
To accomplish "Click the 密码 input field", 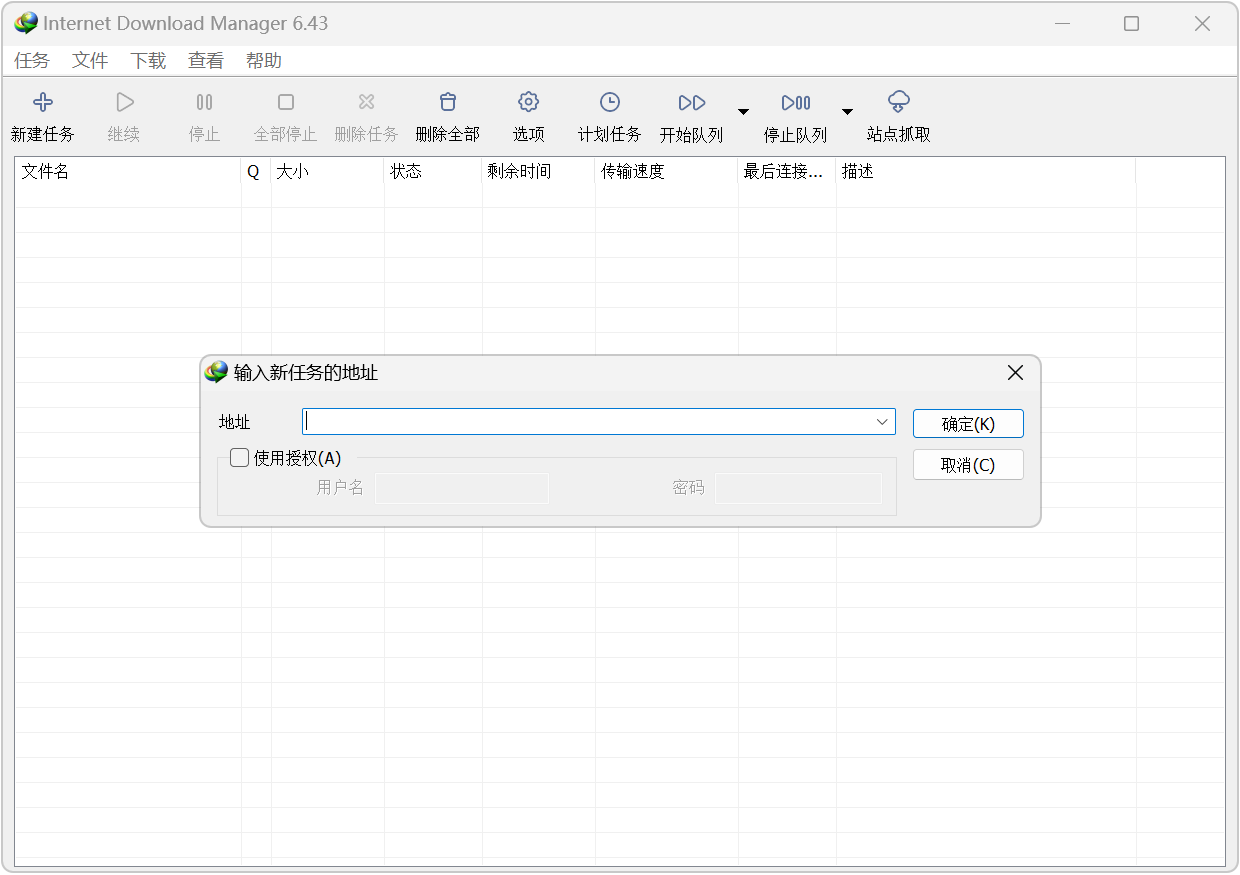I will 798,488.
